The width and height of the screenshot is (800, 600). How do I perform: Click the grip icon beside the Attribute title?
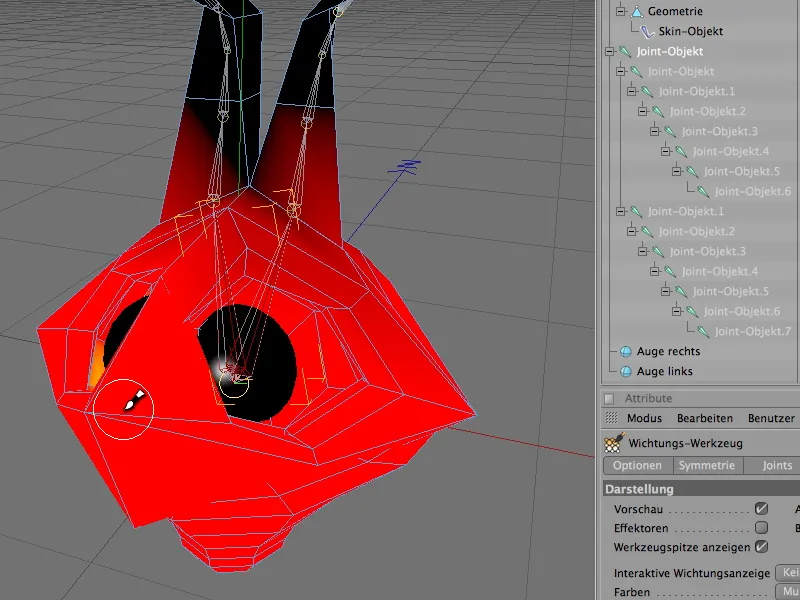[609, 398]
